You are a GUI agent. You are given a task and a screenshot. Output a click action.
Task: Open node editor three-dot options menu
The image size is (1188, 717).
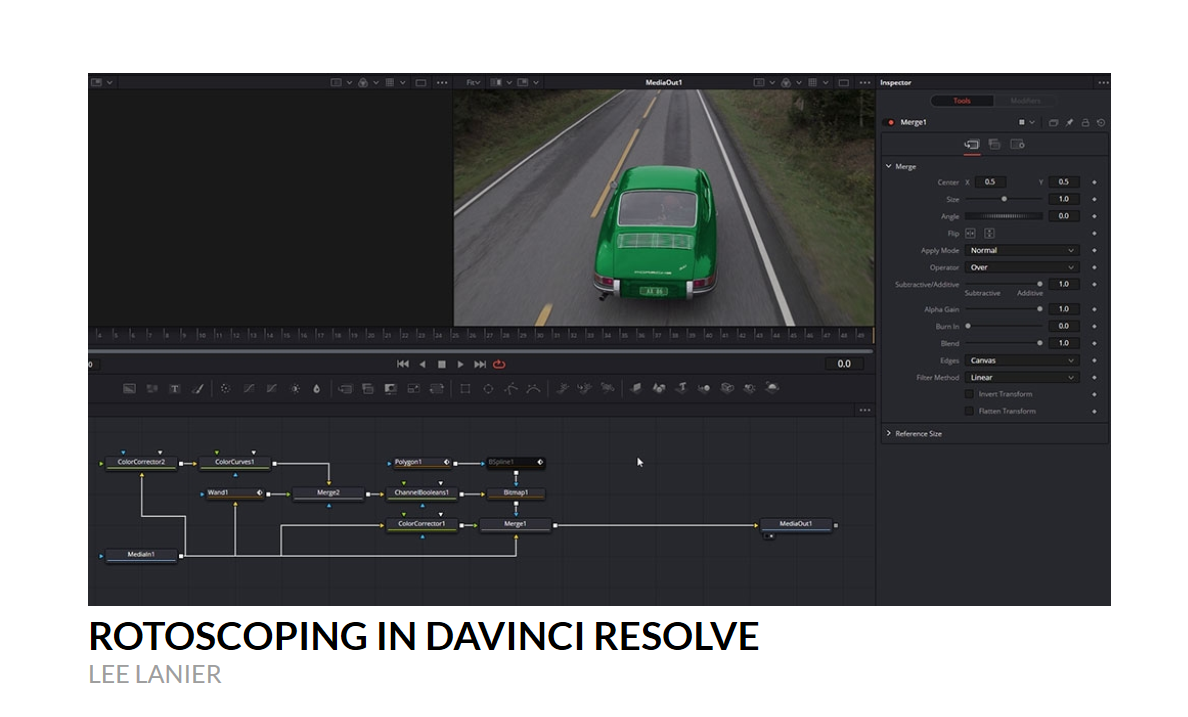click(864, 411)
